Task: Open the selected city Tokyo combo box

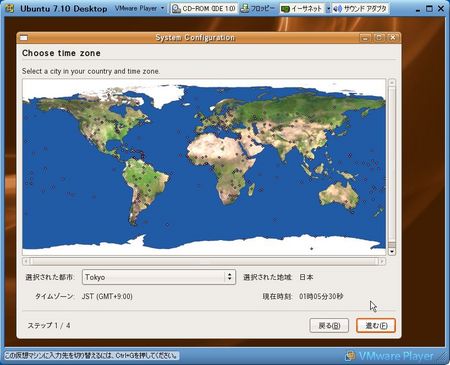Action: [159, 277]
